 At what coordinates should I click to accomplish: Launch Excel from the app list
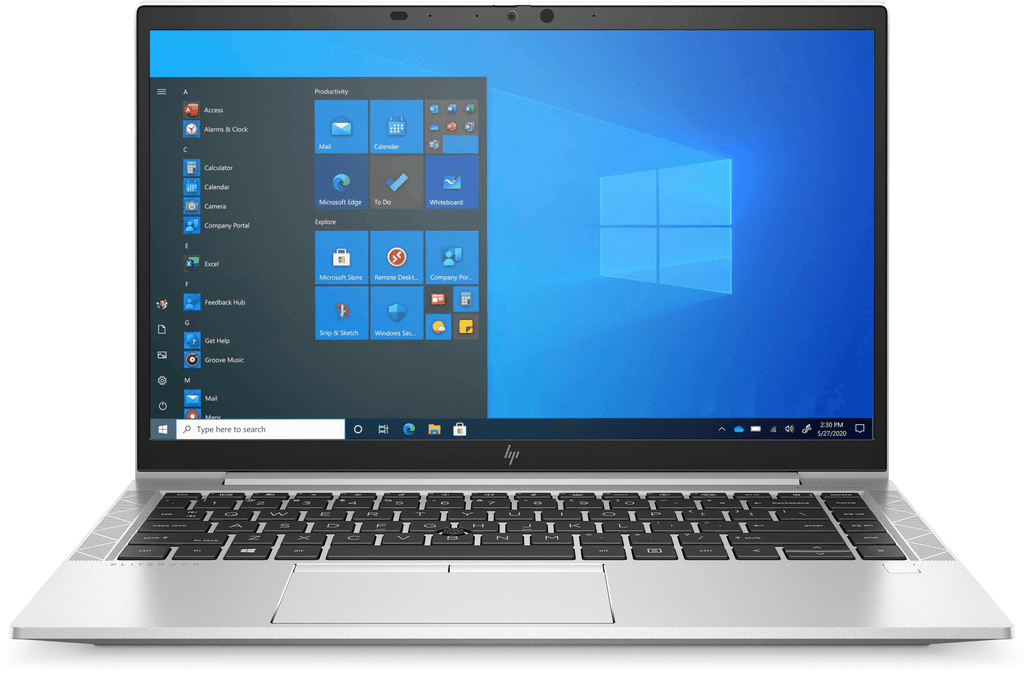pos(202,264)
